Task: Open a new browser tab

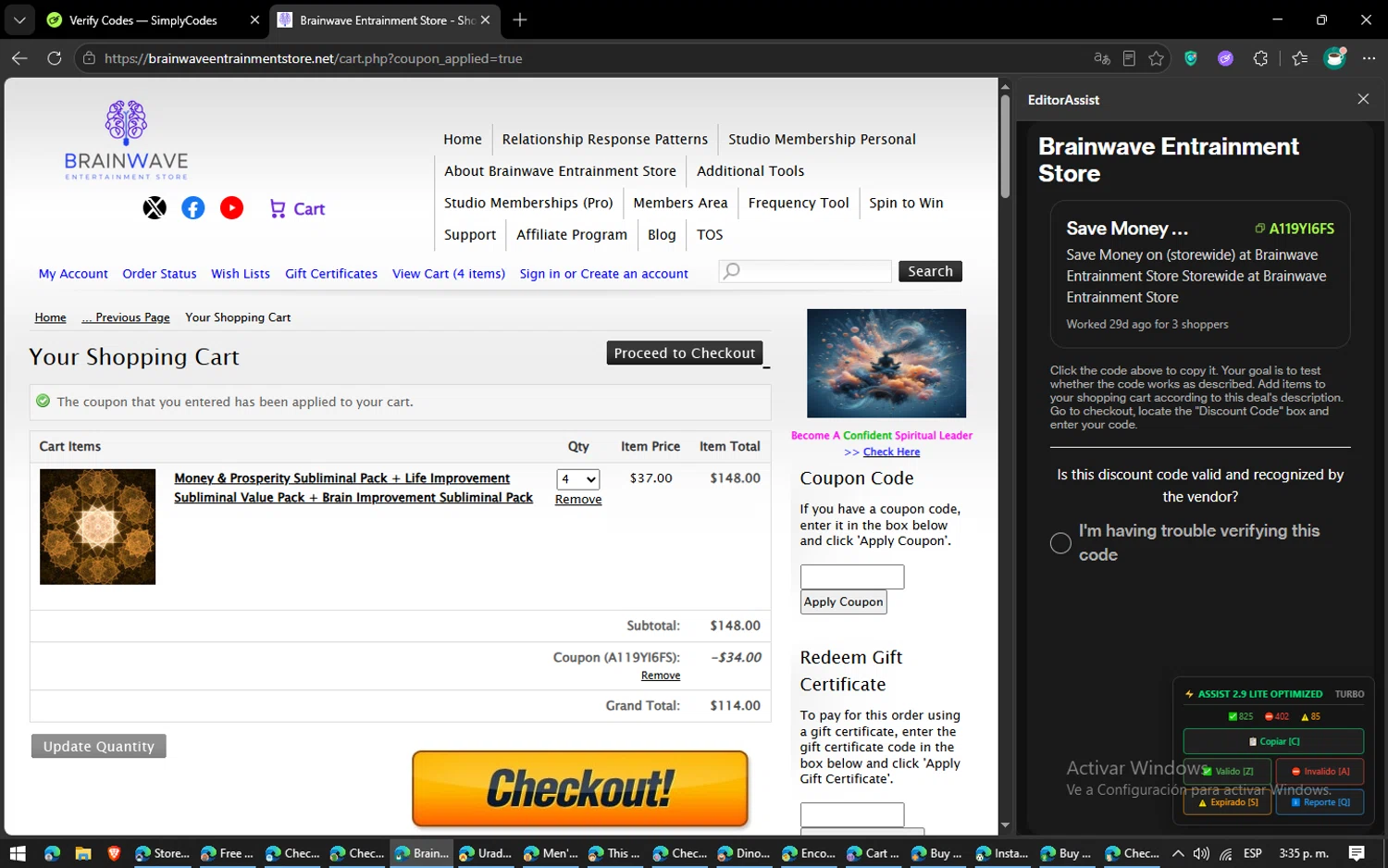Action: click(520, 19)
